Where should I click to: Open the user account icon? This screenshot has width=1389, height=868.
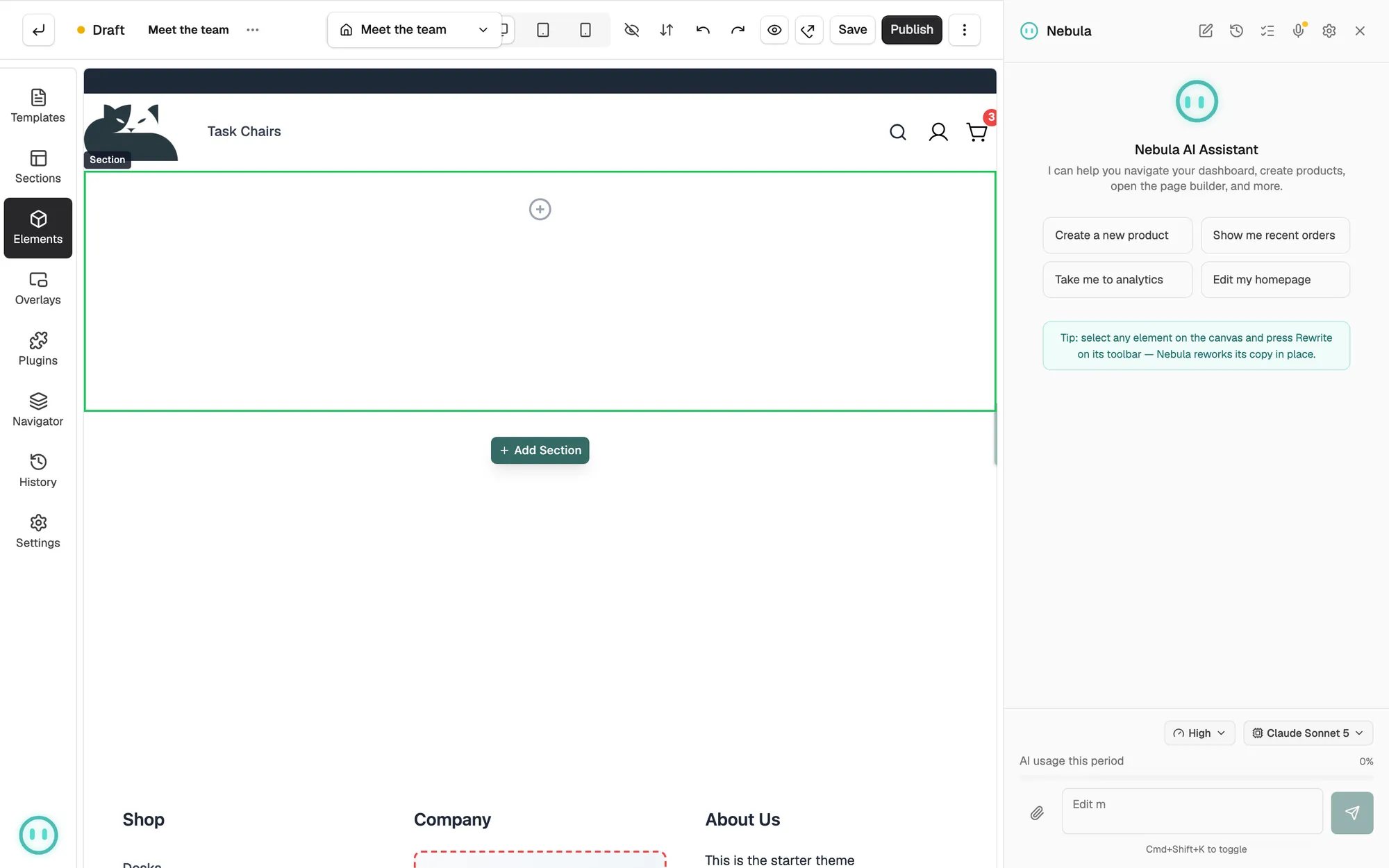coord(938,132)
